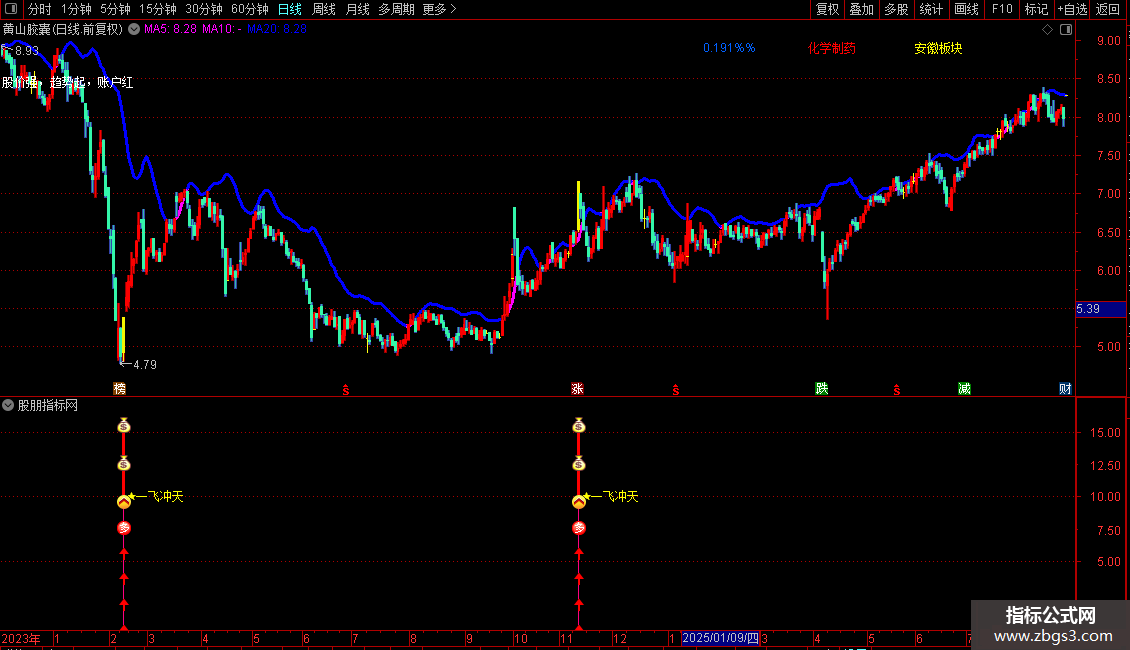This screenshot has height=650, width=1130.
Task: Click the MA20: 8.28 legend
Action: (277, 29)
